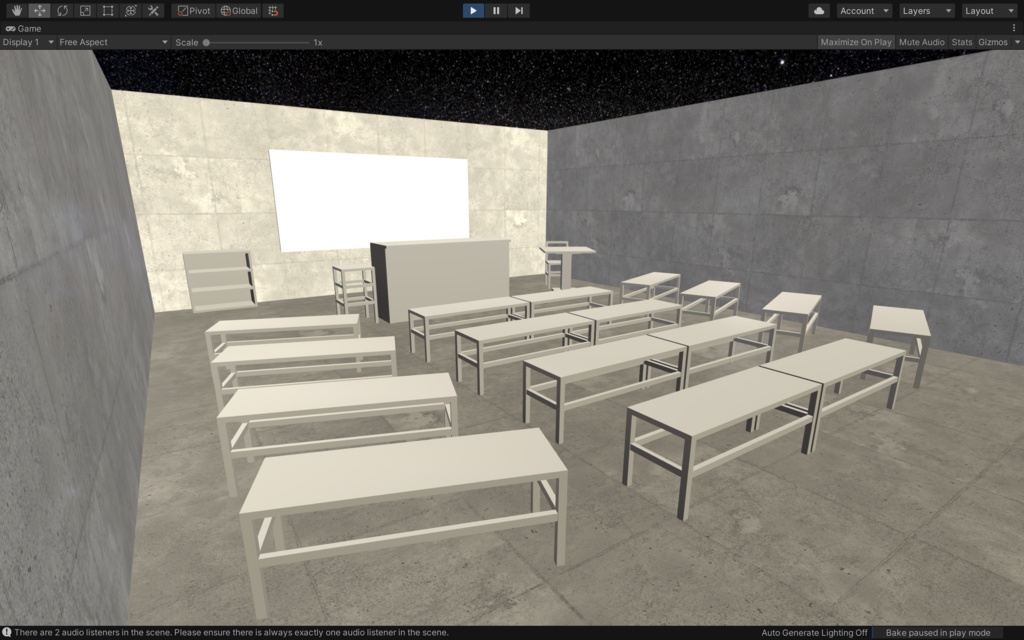
Task: Select the Scale tool
Action: click(x=86, y=10)
